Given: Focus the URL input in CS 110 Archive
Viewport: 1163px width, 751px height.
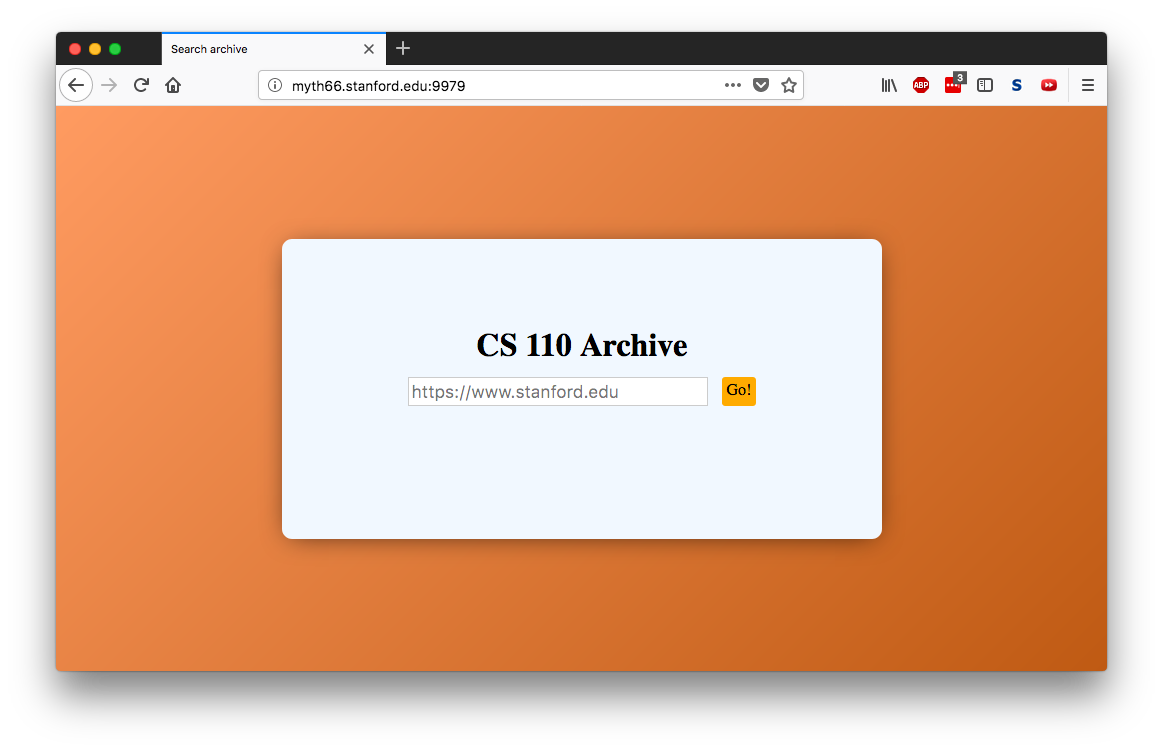Looking at the screenshot, I should [558, 391].
